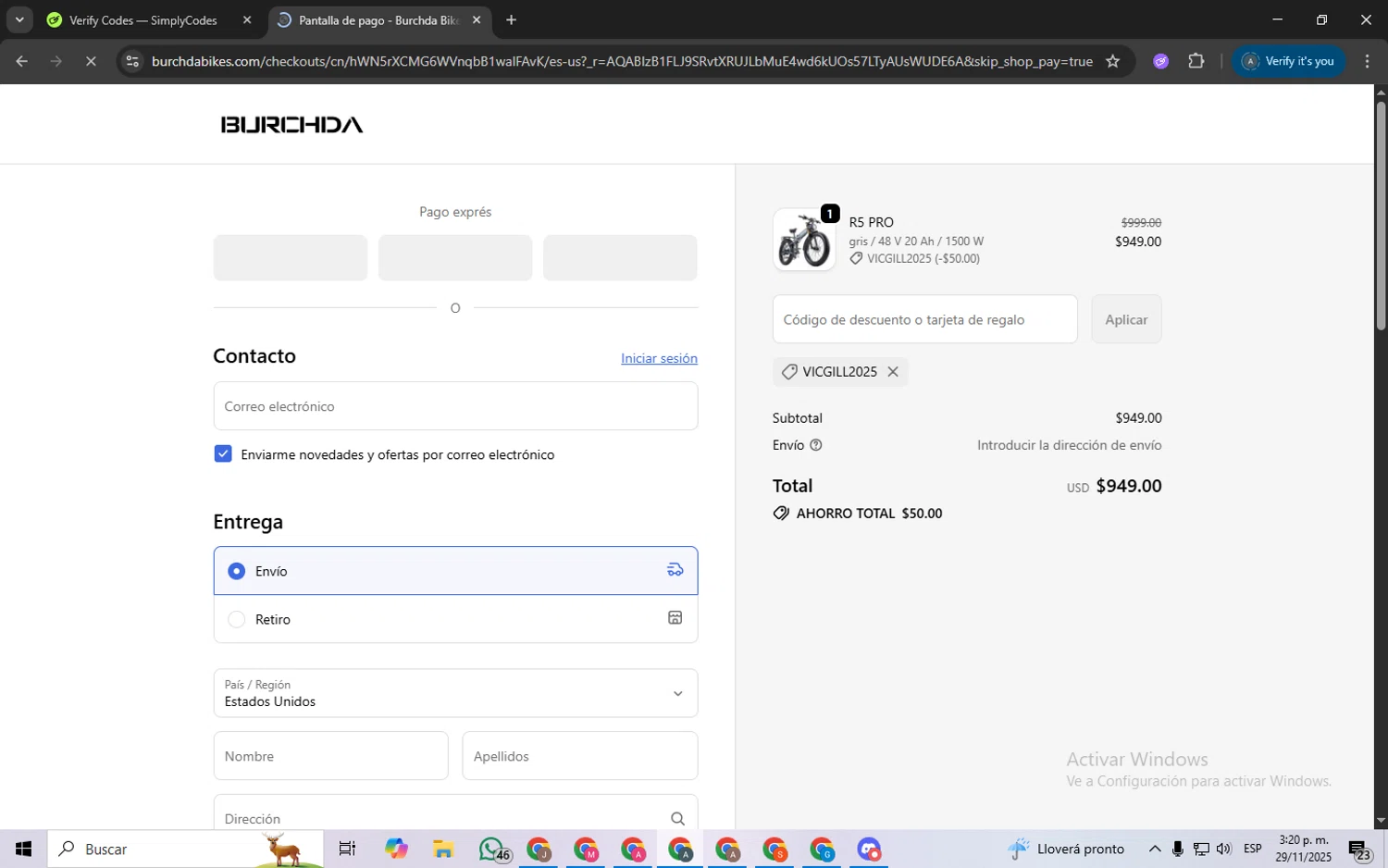
Task: Open WhatsApp from the taskbar
Action: point(492,849)
